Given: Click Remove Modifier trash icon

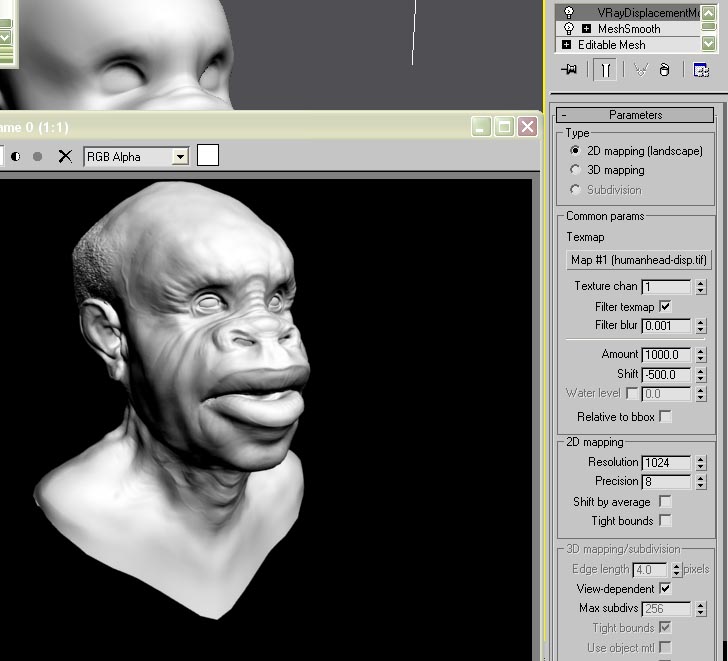Looking at the screenshot, I should tap(664, 70).
